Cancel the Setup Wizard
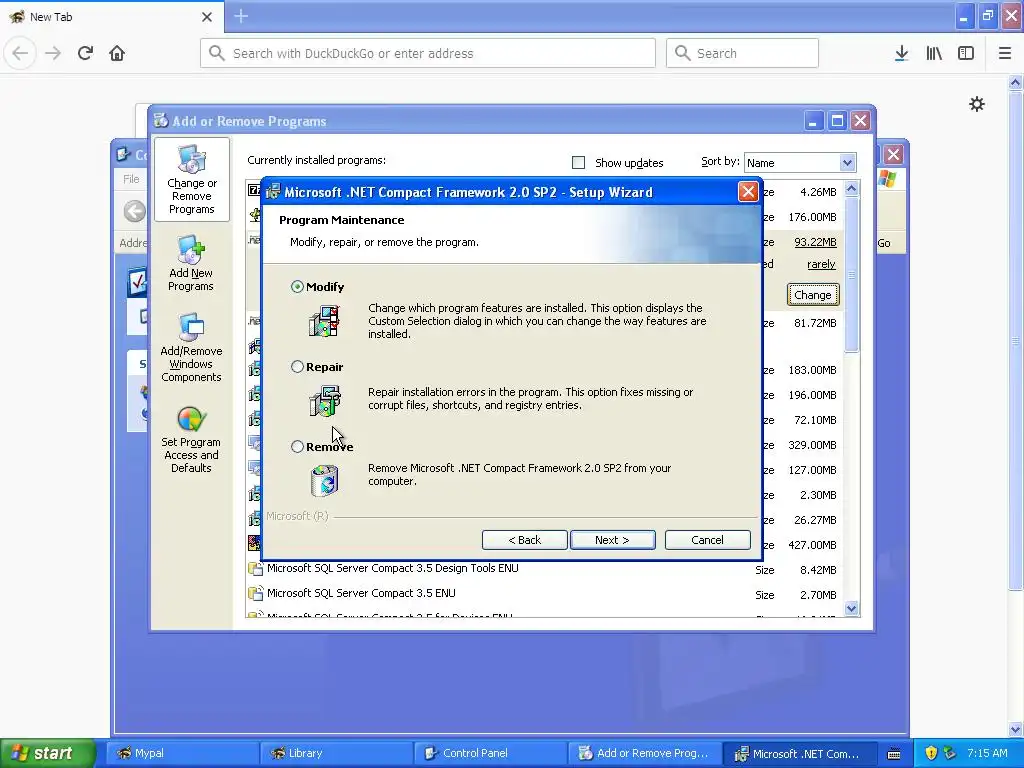This screenshot has width=1024, height=768. [707, 540]
